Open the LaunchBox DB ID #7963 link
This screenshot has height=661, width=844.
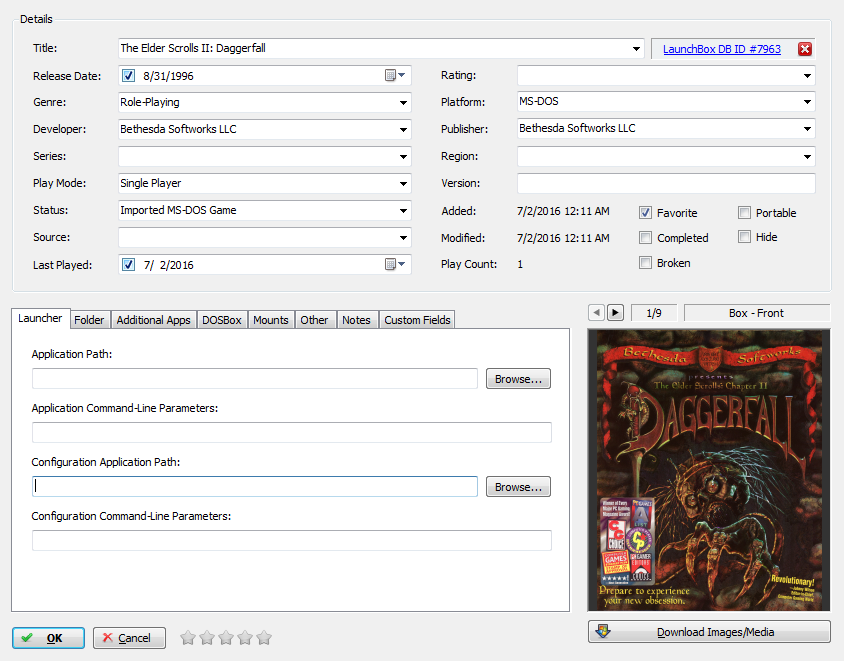[722, 49]
